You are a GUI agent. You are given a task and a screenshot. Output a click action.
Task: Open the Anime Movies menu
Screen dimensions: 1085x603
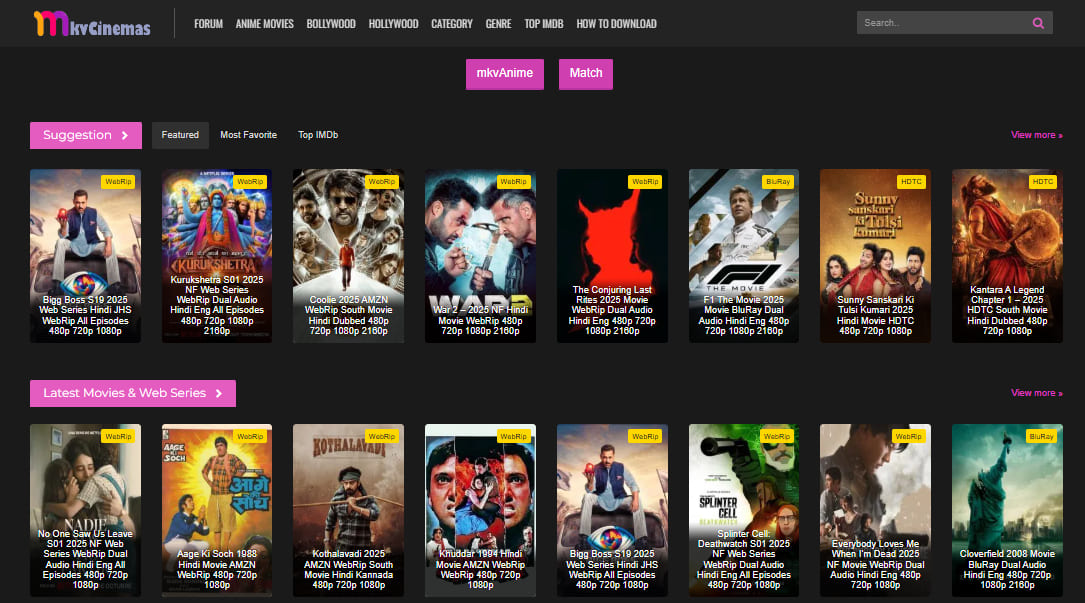click(x=264, y=24)
